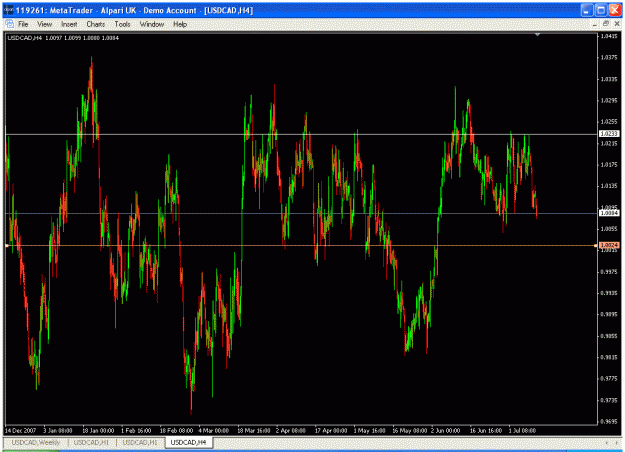The height and width of the screenshot is (452, 625).
Task: Switch to USDCAD,H1 tab beside the Weekly tab
Action: 91,442
